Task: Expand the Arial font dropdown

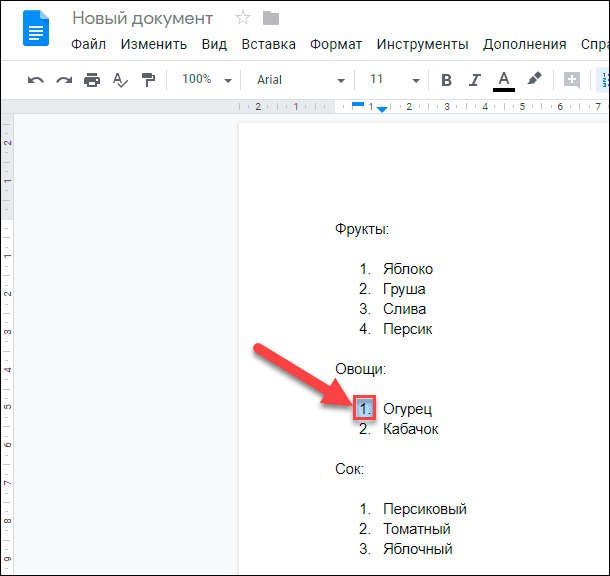Action: tap(300, 80)
